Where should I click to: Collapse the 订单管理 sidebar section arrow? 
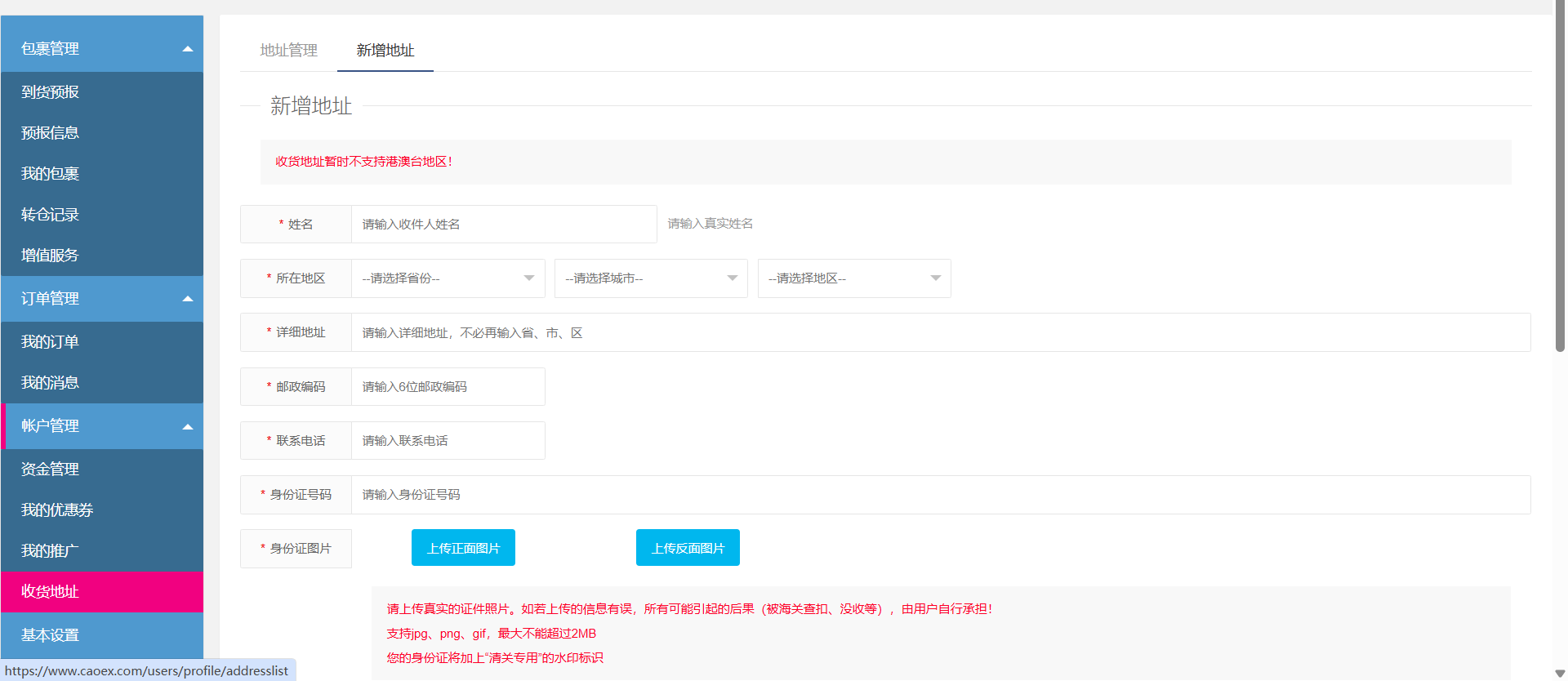click(187, 299)
